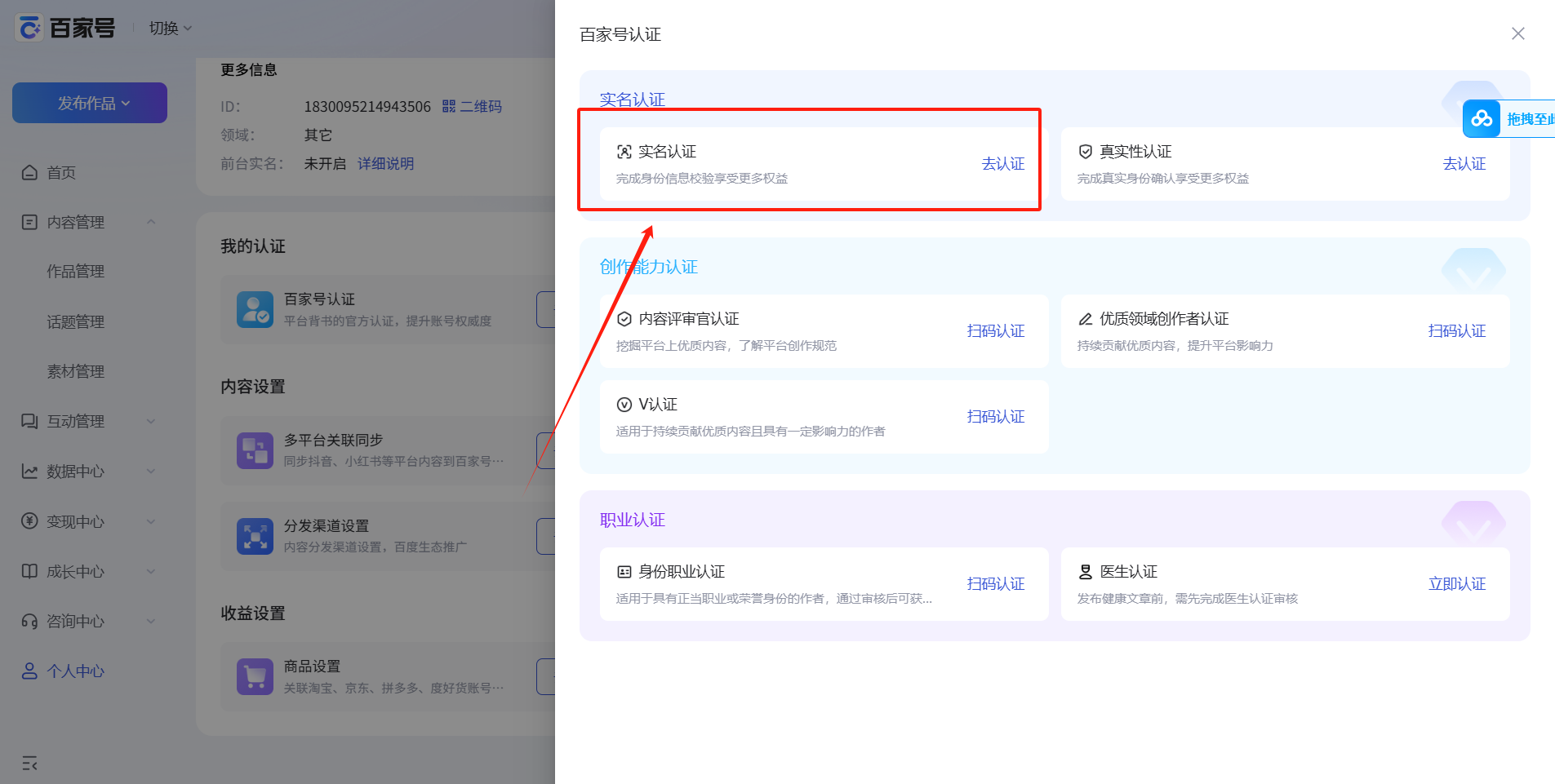Expand the 咨询中心 section chevron
The width and height of the screenshot is (1555, 784).
(151, 621)
